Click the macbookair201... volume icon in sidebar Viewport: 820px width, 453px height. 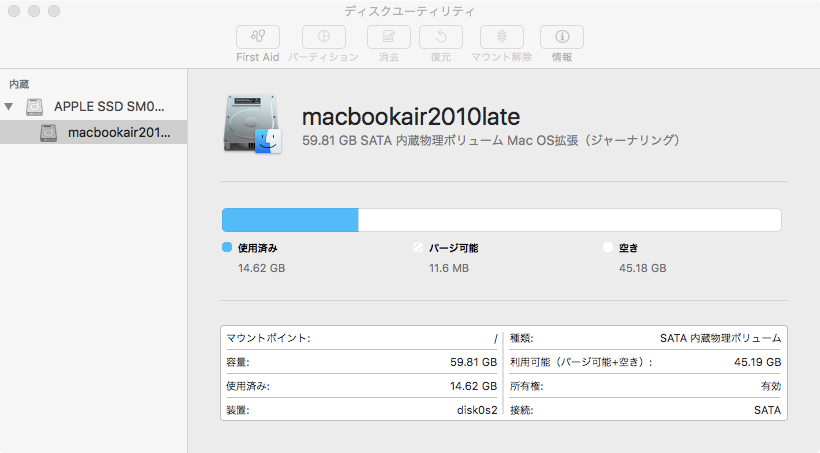[x=49, y=133]
